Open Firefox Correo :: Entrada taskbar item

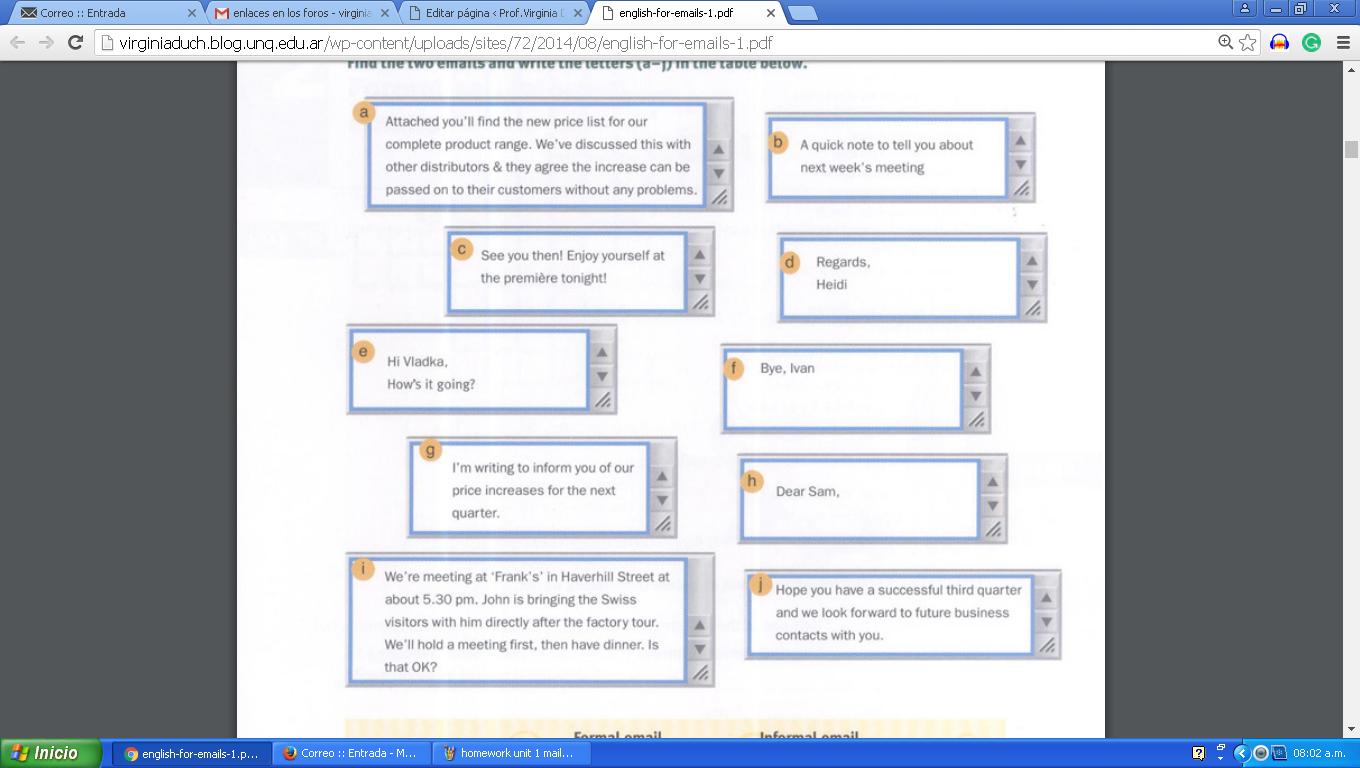tap(349, 753)
